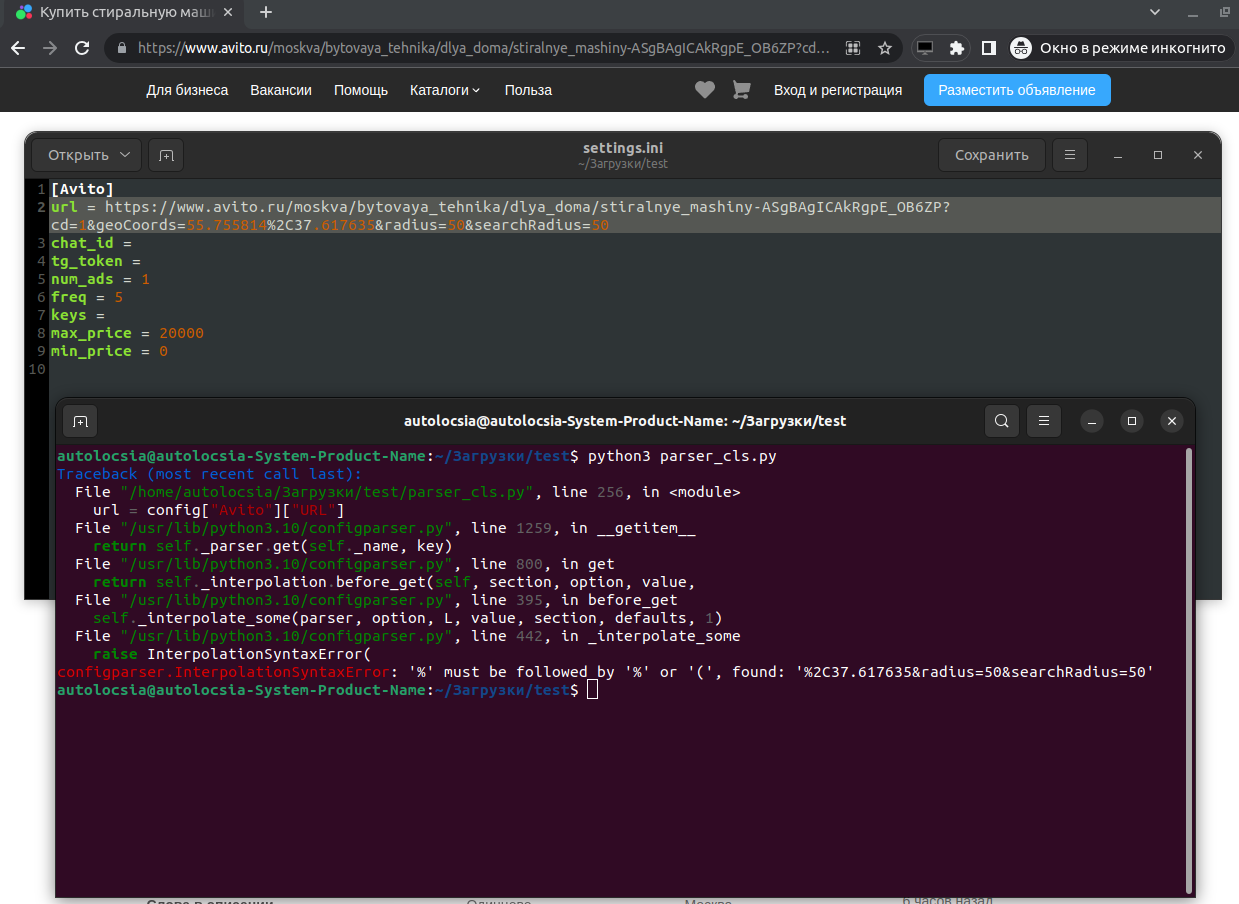Switch to the Купить стиральную маш tab
The width and height of the screenshot is (1239, 904).
pyautogui.click(x=120, y=12)
